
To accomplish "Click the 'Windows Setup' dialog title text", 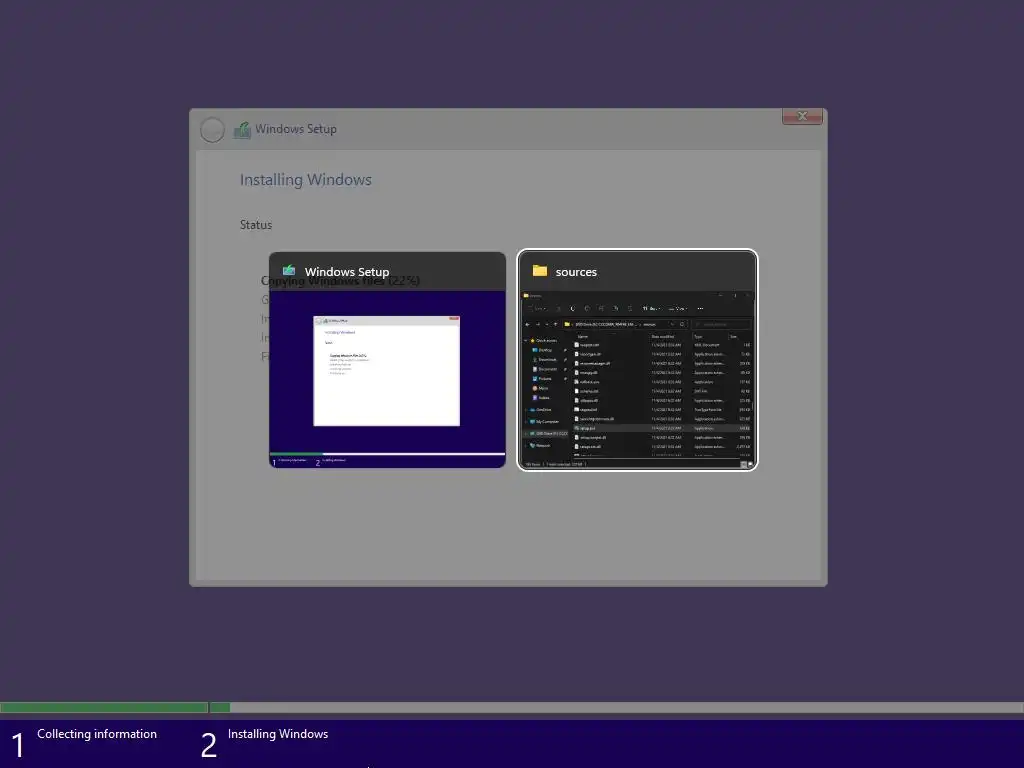I will [x=296, y=129].
